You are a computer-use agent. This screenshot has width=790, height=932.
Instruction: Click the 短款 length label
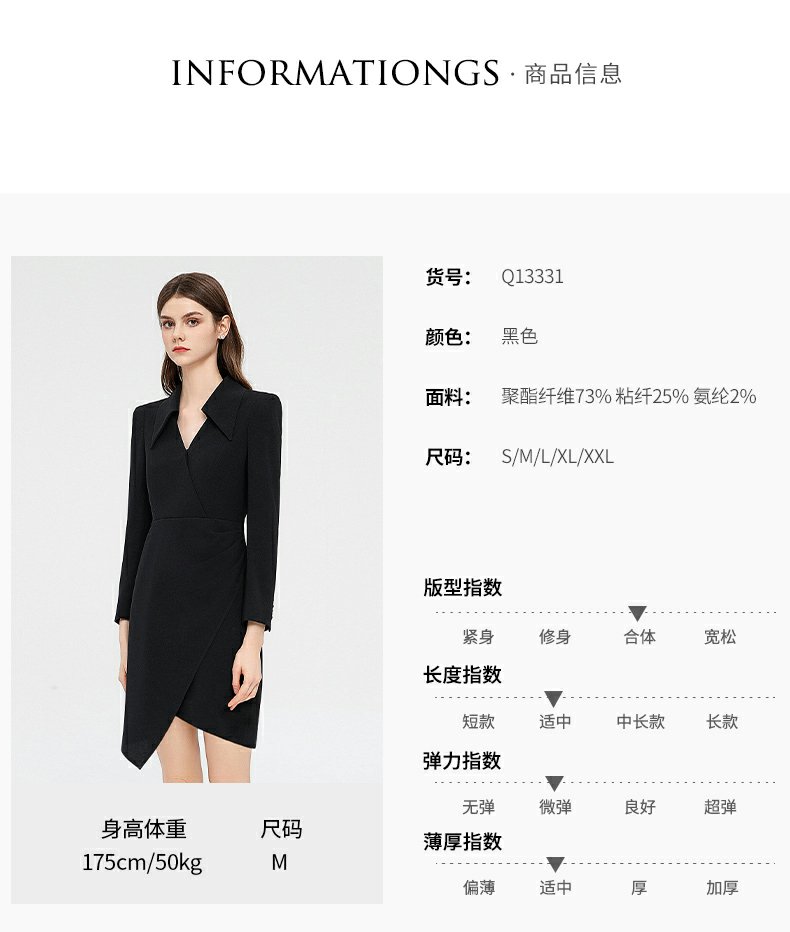[479, 722]
